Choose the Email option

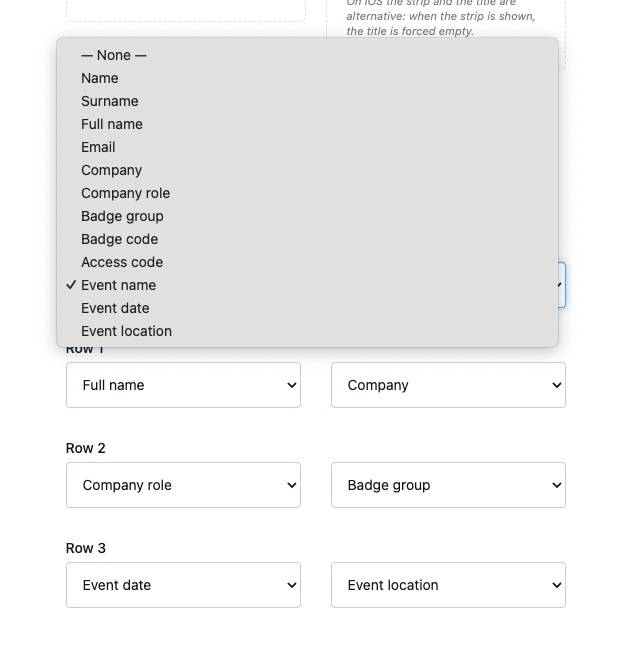pos(307,147)
